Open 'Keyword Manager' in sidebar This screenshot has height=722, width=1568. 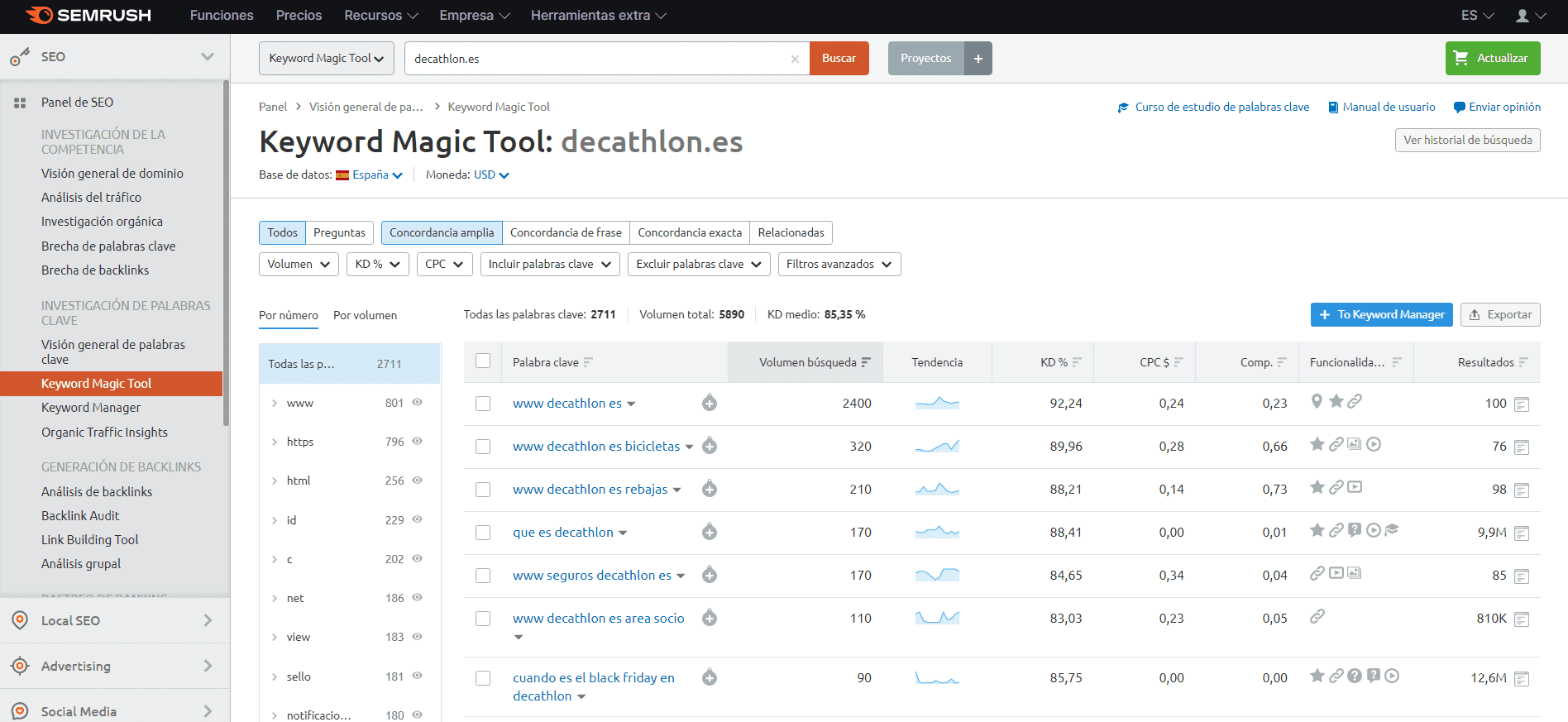pos(91,408)
